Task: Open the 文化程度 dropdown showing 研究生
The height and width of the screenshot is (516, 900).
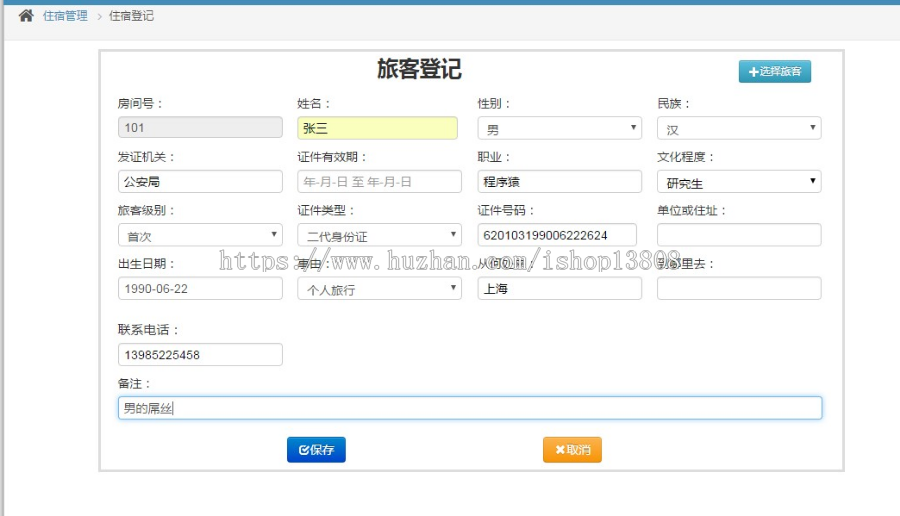Action: pyautogui.click(x=739, y=182)
